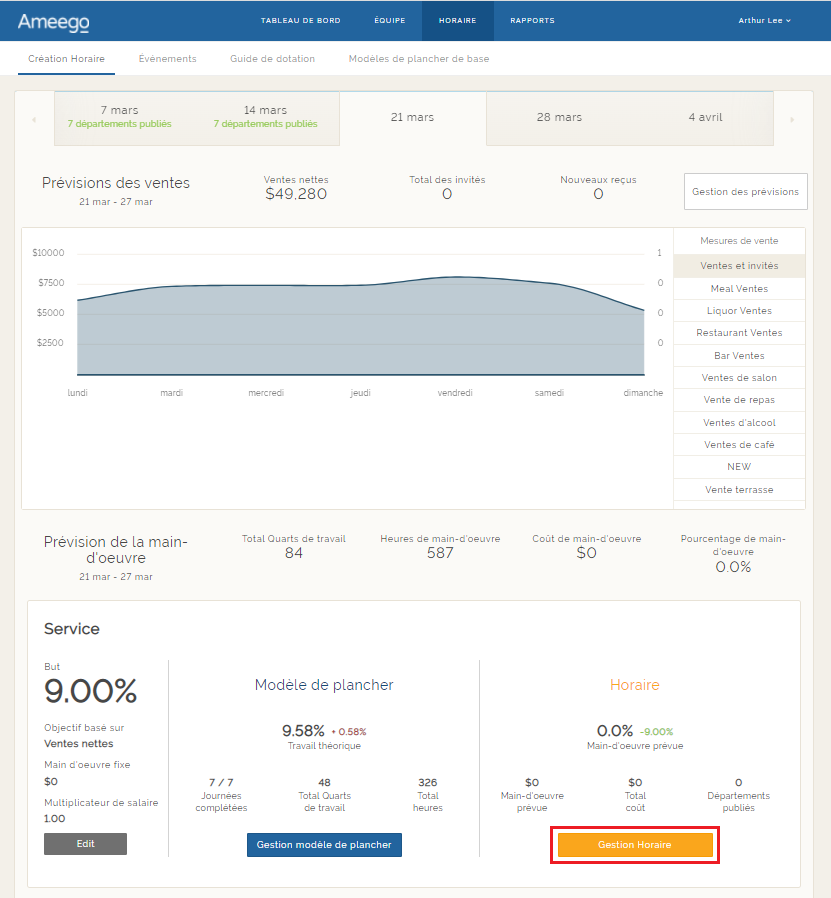Image resolution: width=831 pixels, height=898 pixels.
Task: Show Liquor Ventes in the chart
Action: click(739, 311)
